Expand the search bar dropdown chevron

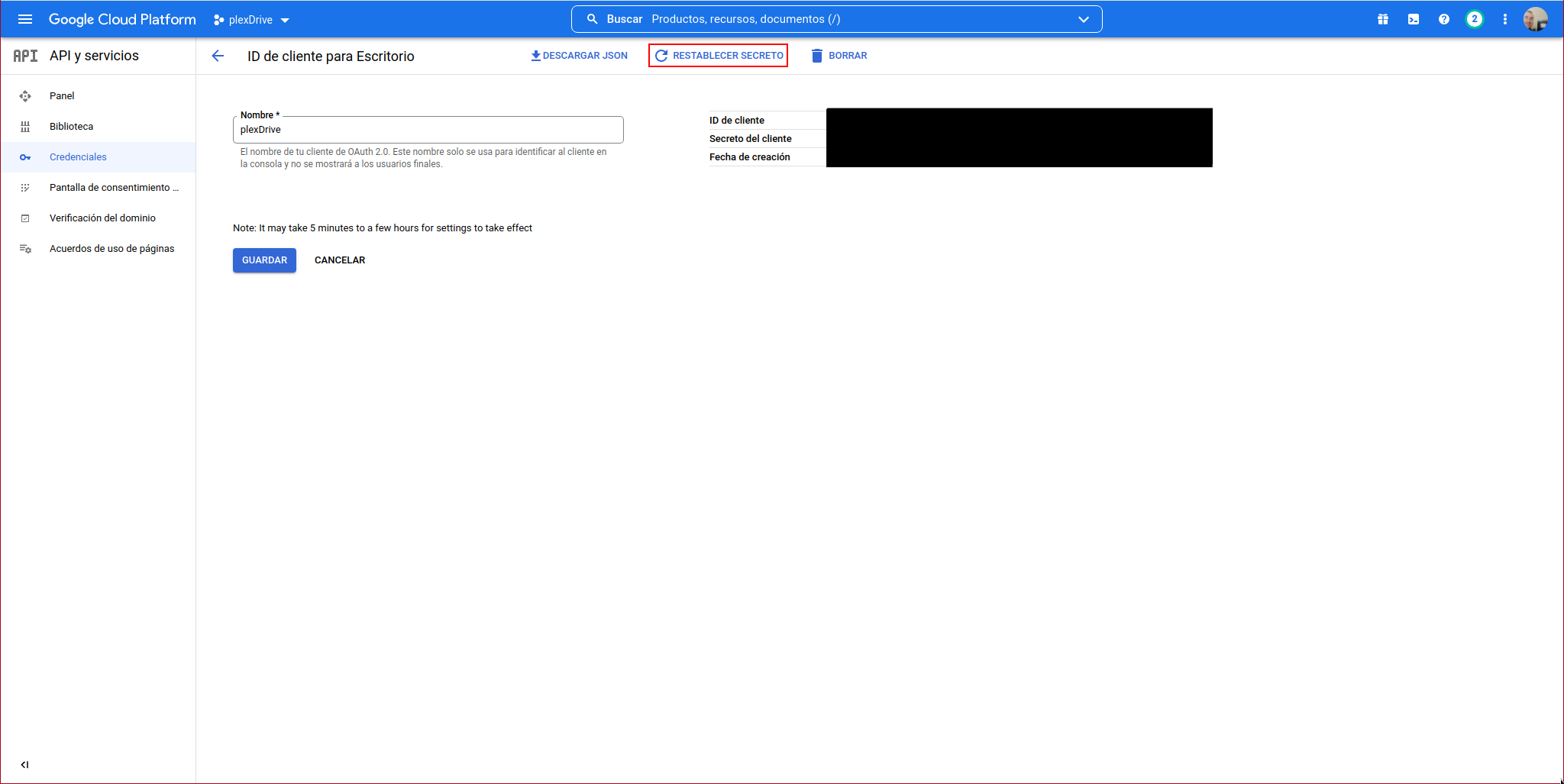click(1083, 19)
